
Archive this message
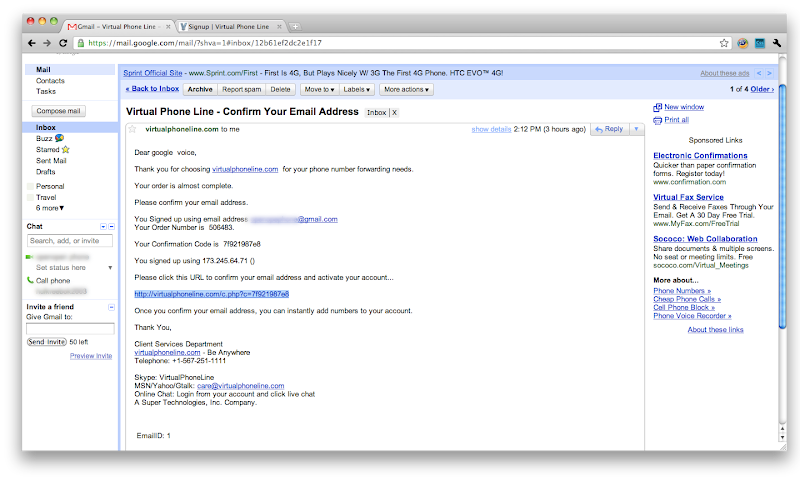coord(200,89)
